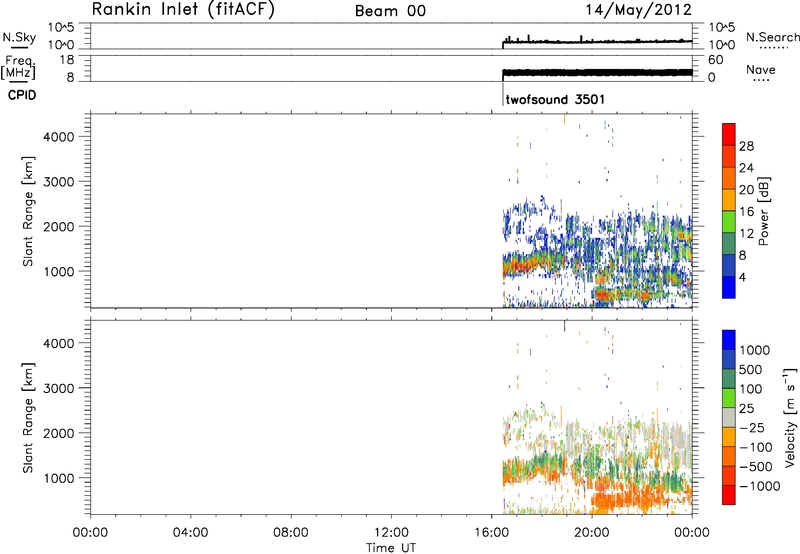Click the "04:00" time axis tick label

[x=191, y=533]
